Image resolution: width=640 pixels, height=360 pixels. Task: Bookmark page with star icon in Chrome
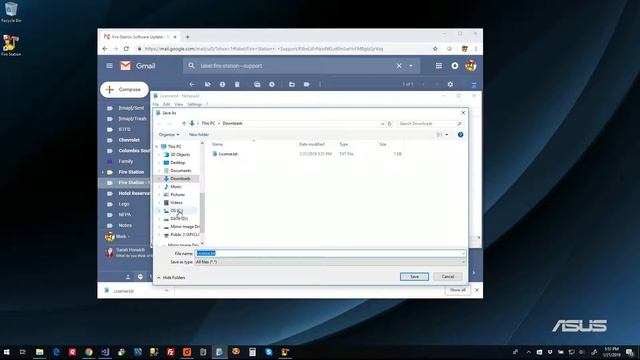click(x=435, y=49)
